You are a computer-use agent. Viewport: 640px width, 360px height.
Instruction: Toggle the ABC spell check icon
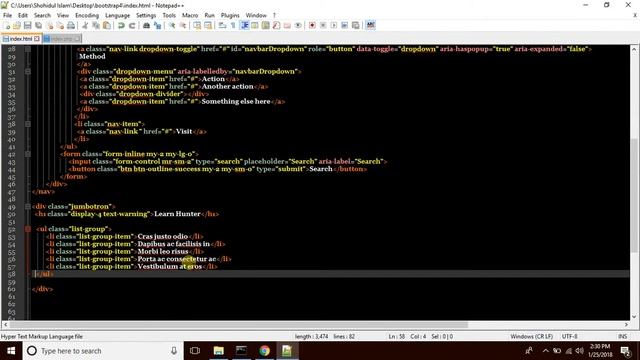370,25
